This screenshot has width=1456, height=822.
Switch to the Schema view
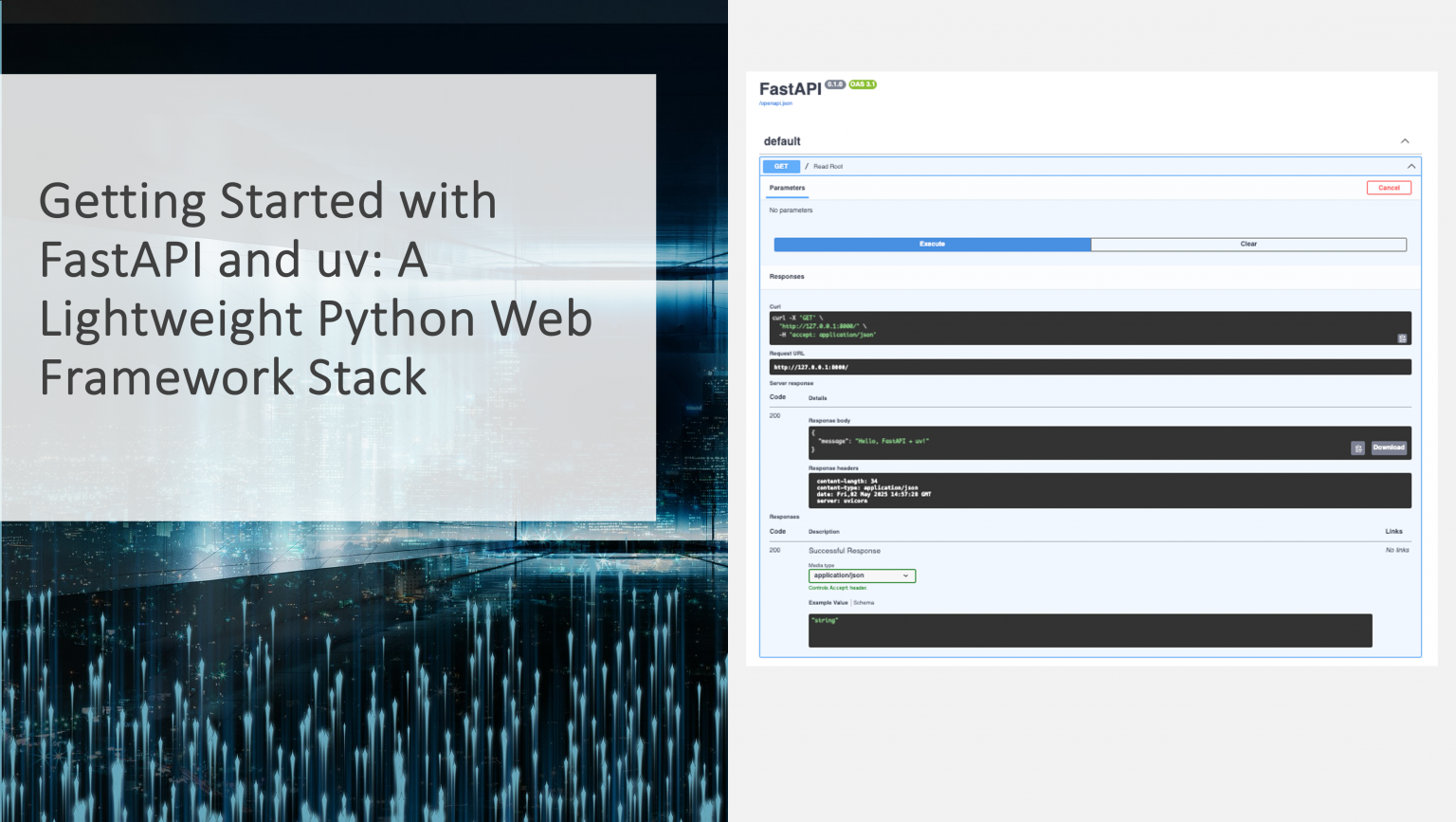(864, 603)
